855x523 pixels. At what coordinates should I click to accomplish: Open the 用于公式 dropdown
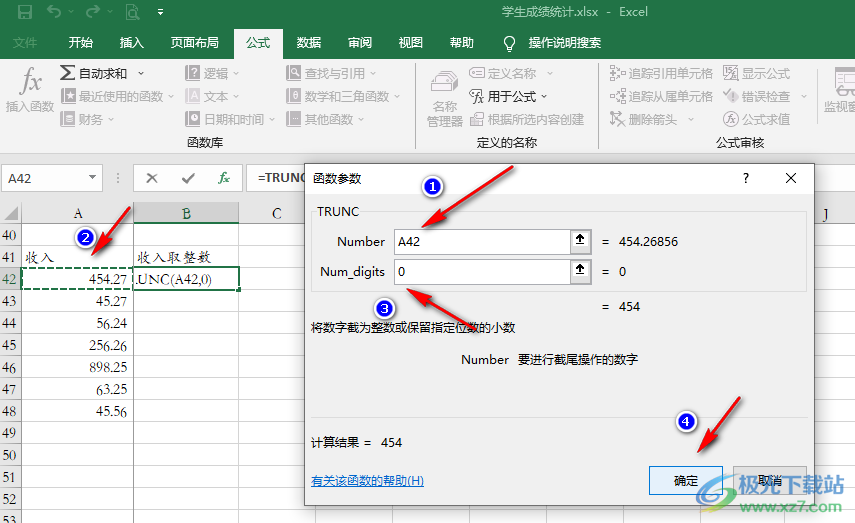pyautogui.click(x=508, y=97)
